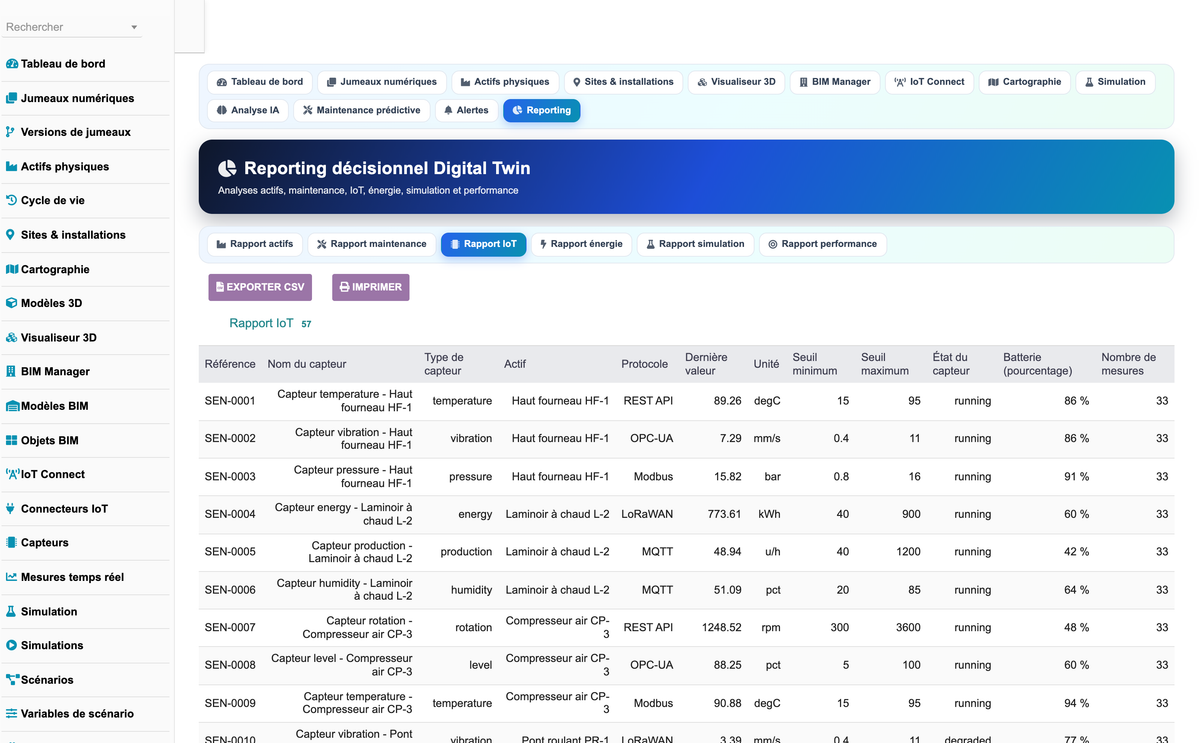Open Sites & installations top tab
The height and width of the screenshot is (743, 1200).
coord(623,82)
